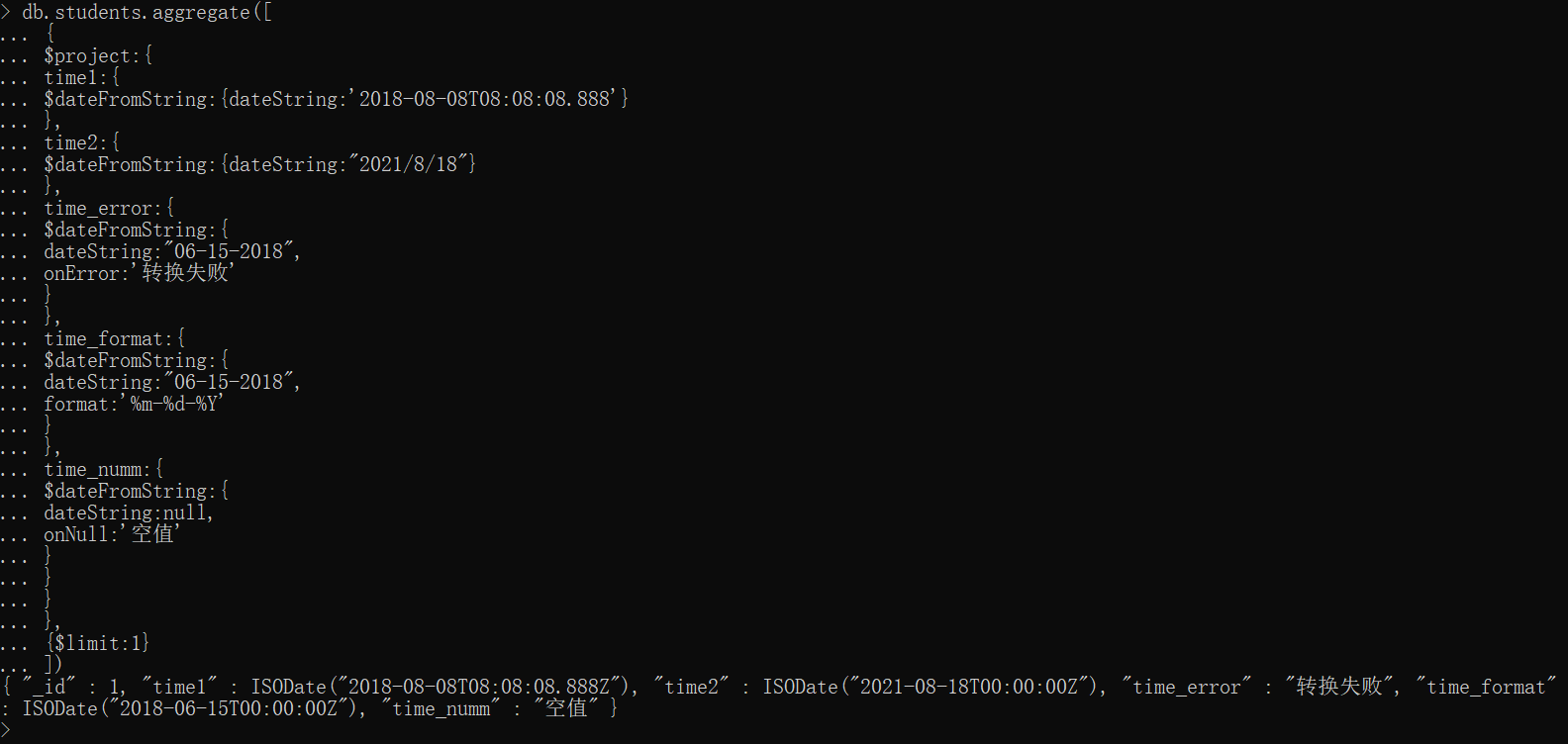Click the onError '转换失败' line
1568x744 pixels.
point(139,274)
